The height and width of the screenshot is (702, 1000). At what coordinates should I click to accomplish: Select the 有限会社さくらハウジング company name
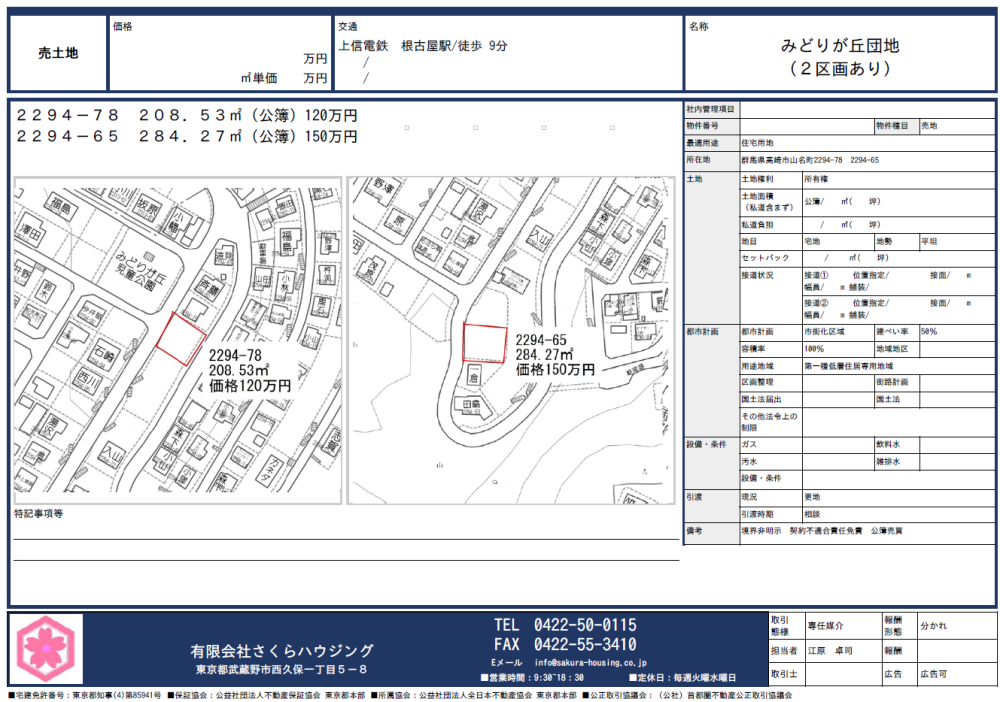(x=282, y=651)
